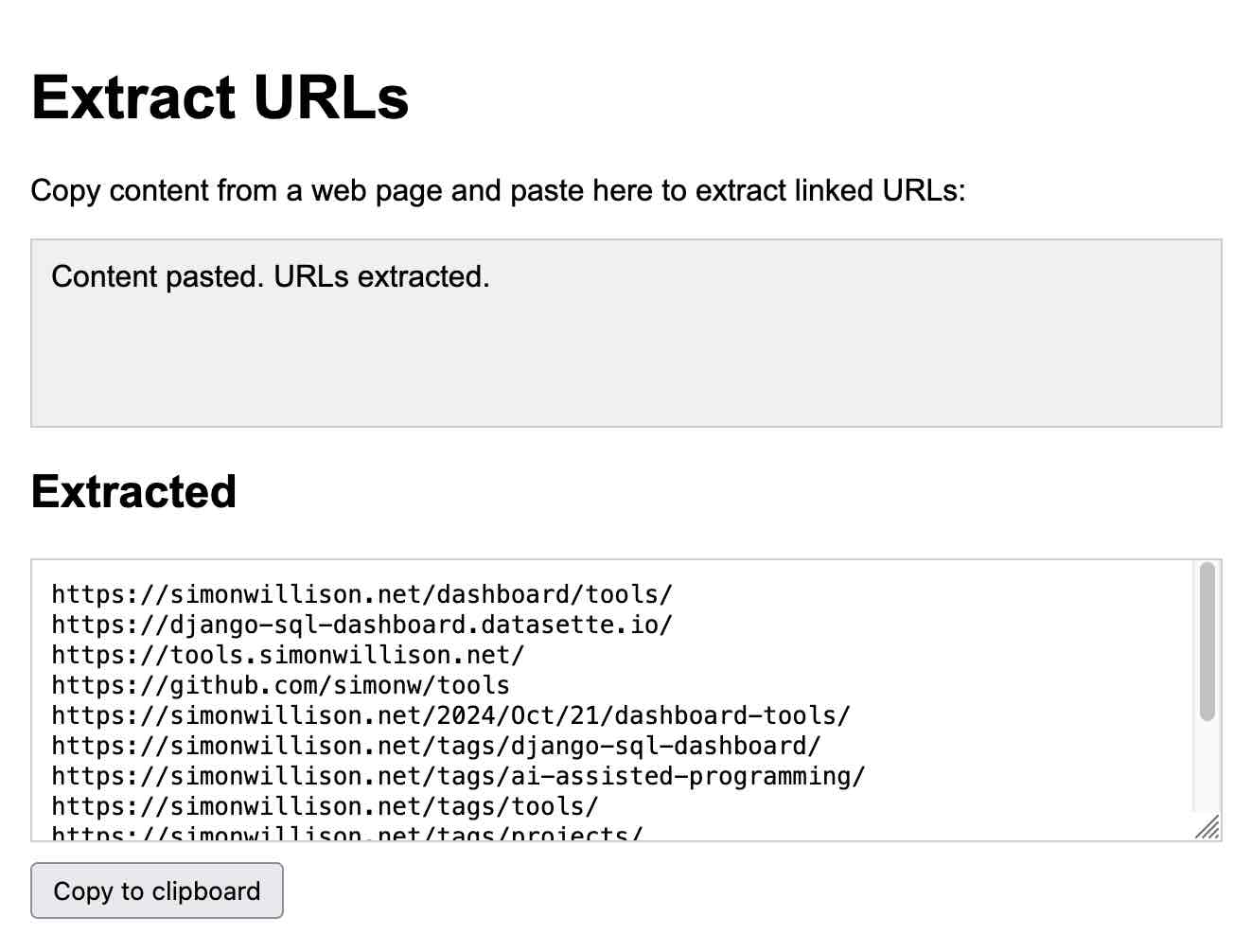Select the django-sql-dashboard.datasette.io URL line
Viewport: 1251px width, 952px height.
point(361,624)
